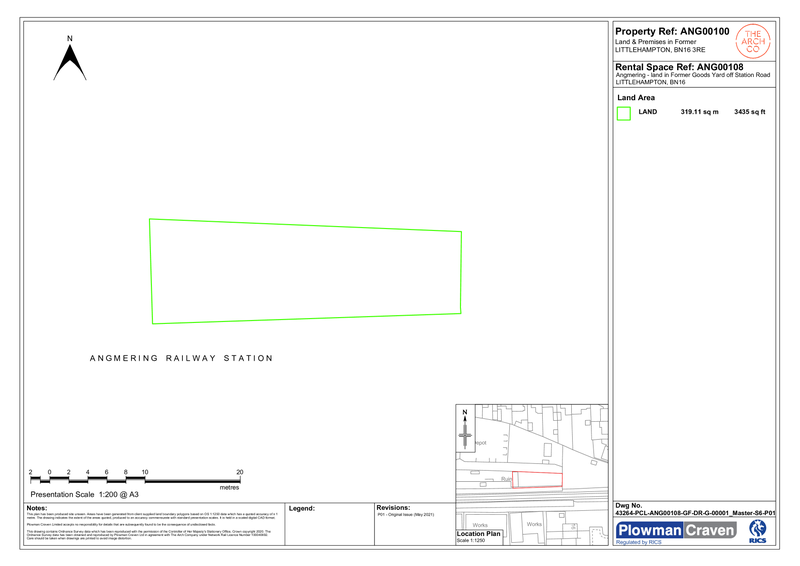Click the Regulated by RICS text
This screenshot has width=800, height=566.
639,542
